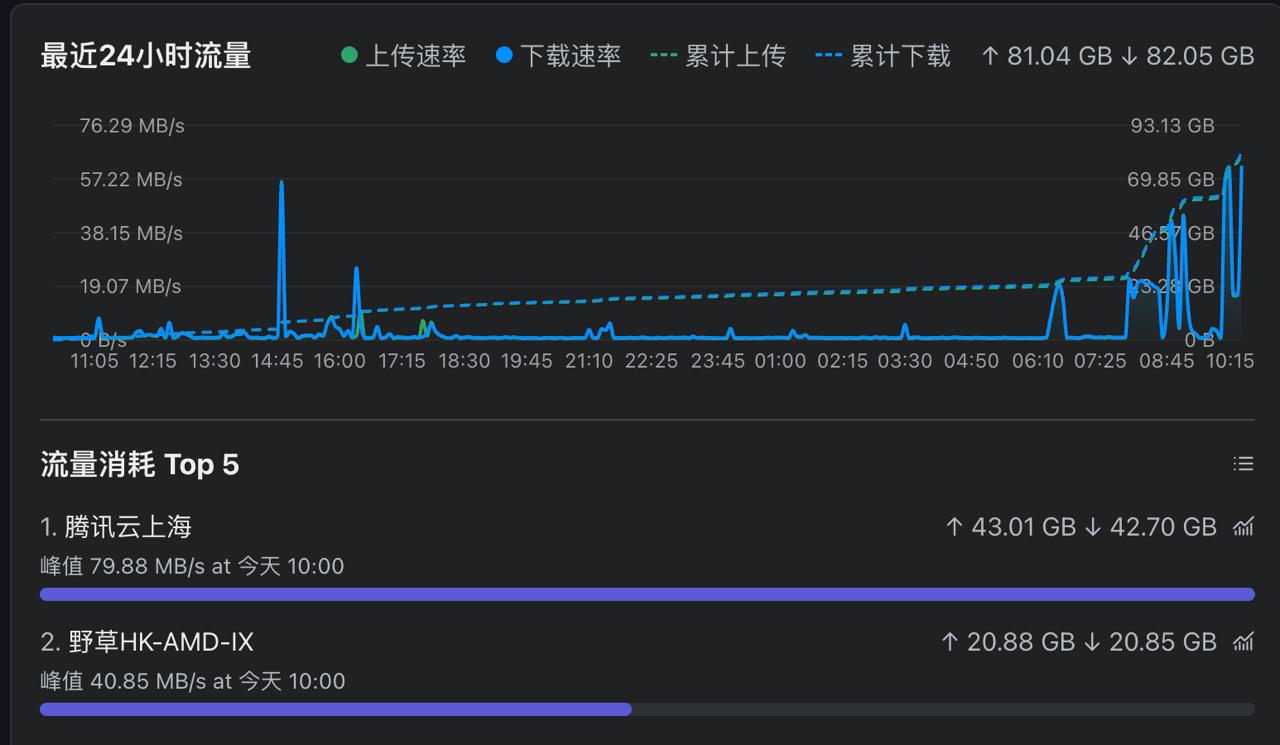Click the 11:05 time axis label
The height and width of the screenshot is (745, 1280).
(94, 361)
